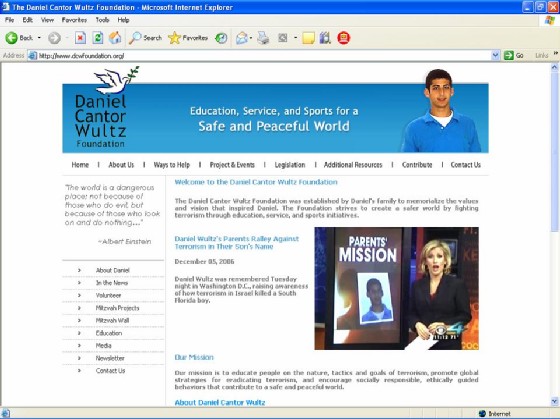Screen dimensions: 560x419
Task: Click the IE title bar page icon
Action: (5, 7)
